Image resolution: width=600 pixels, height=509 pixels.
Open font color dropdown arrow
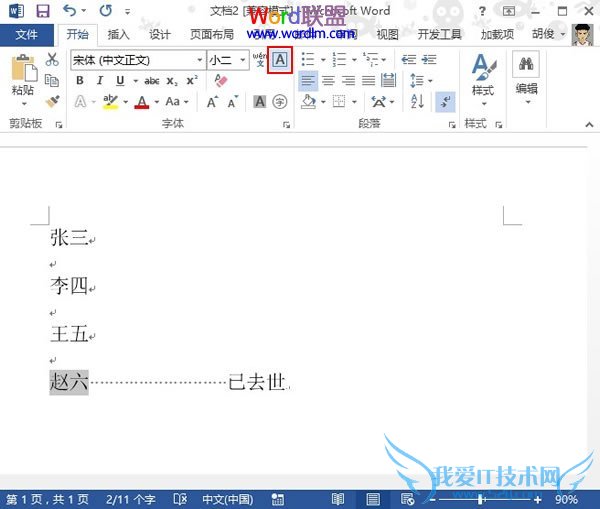pos(157,102)
